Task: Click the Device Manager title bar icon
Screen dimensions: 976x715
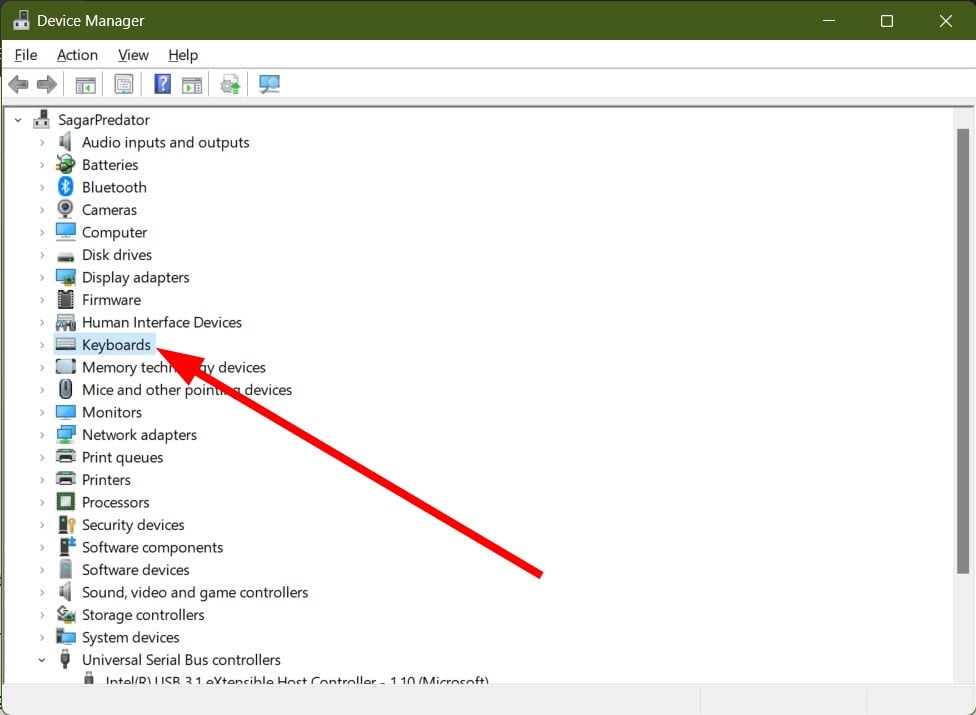Action: click(21, 20)
